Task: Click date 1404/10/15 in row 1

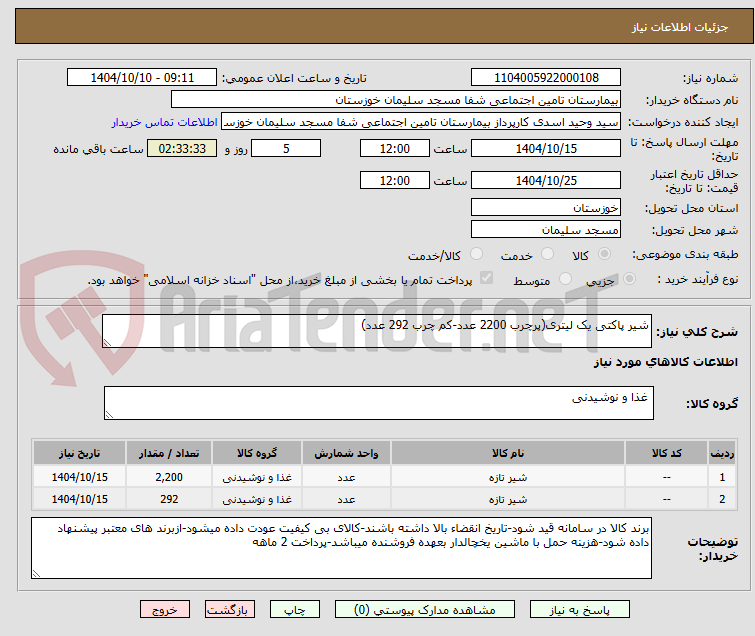Action: (79, 477)
